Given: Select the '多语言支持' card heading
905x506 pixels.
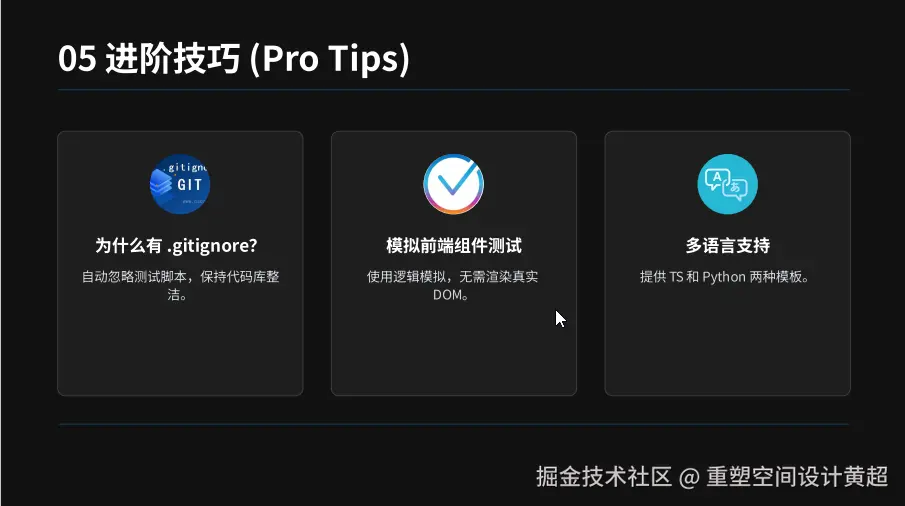Looking at the screenshot, I should pos(727,245).
